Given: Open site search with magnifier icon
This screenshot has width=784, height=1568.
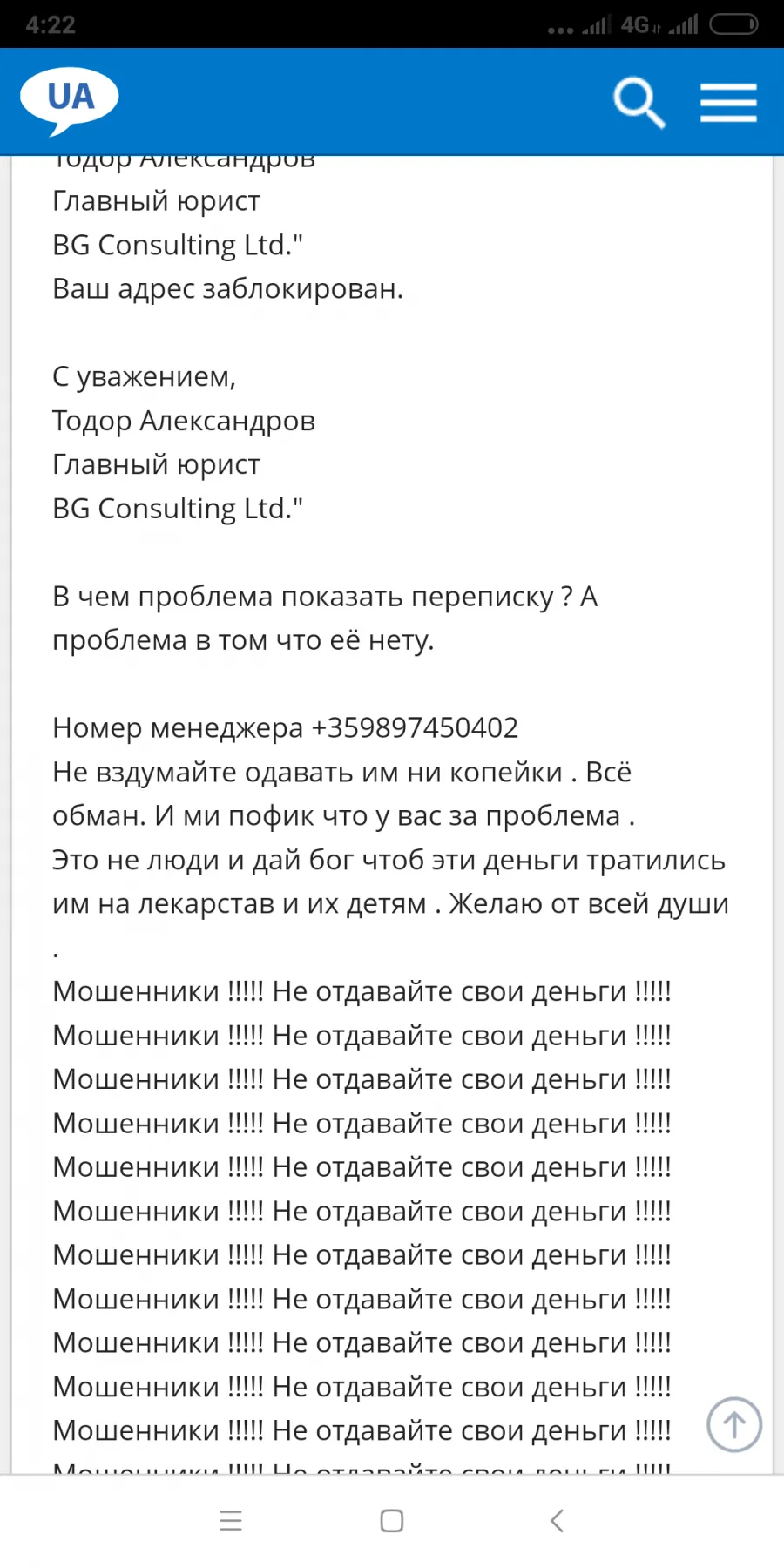Looking at the screenshot, I should [x=639, y=103].
